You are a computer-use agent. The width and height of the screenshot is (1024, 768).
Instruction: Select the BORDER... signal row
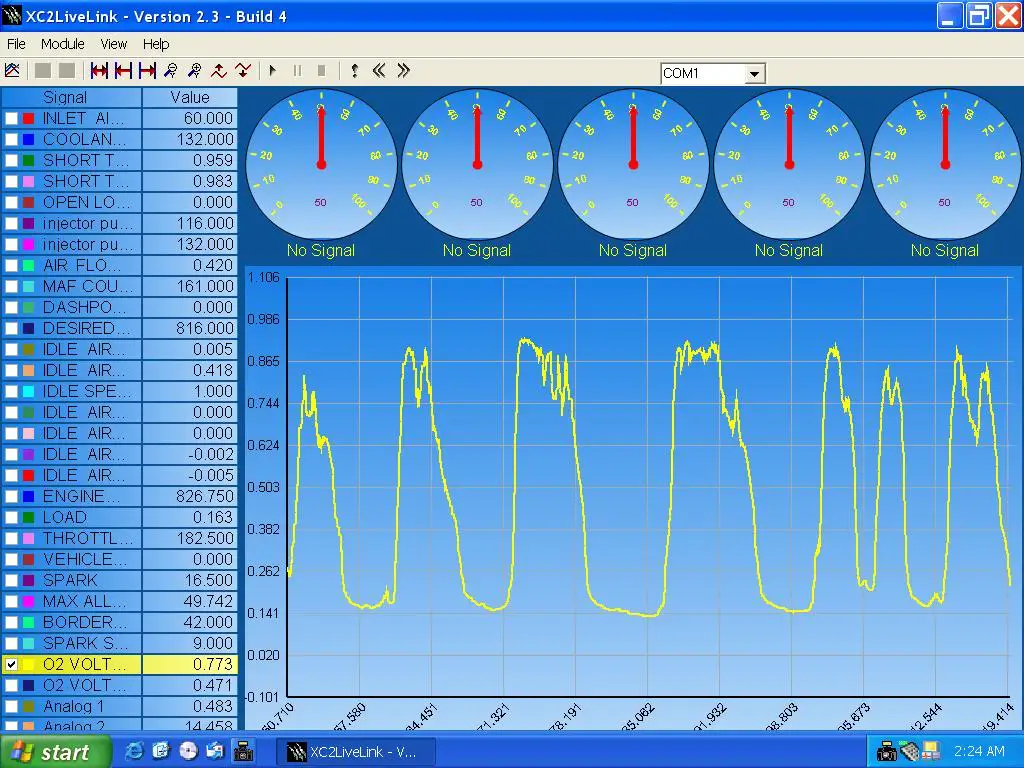point(120,622)
